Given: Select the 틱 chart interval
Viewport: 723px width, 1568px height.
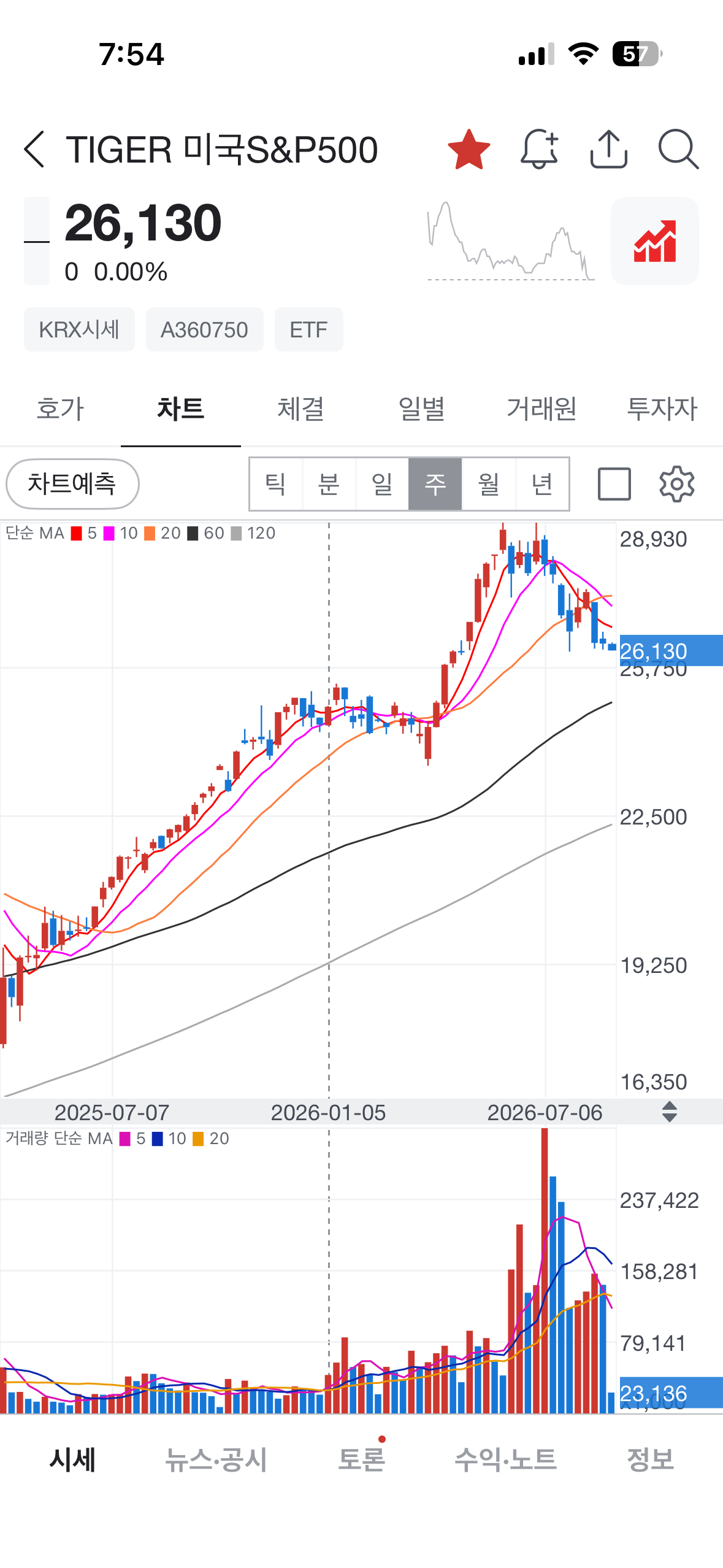Looking at the screenshot, I should tap(276, 484).
